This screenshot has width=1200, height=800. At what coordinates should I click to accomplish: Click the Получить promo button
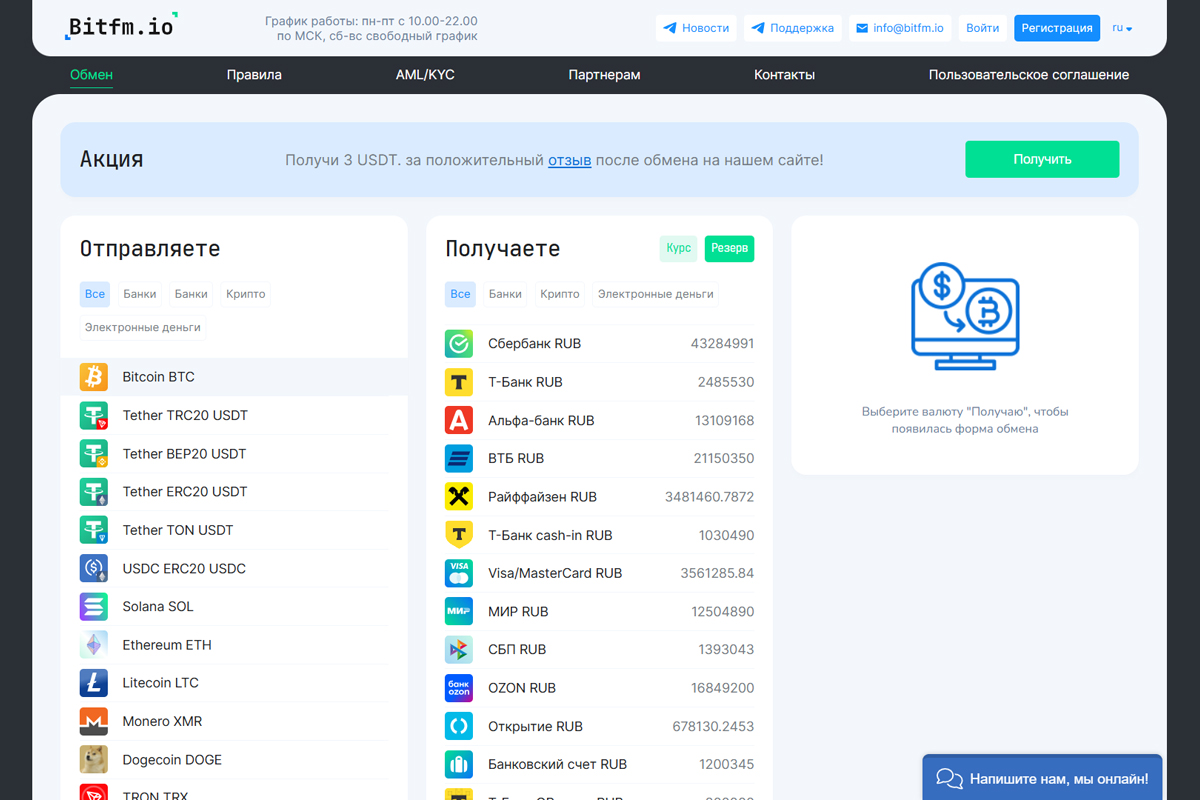click(x=1041, y=158)
